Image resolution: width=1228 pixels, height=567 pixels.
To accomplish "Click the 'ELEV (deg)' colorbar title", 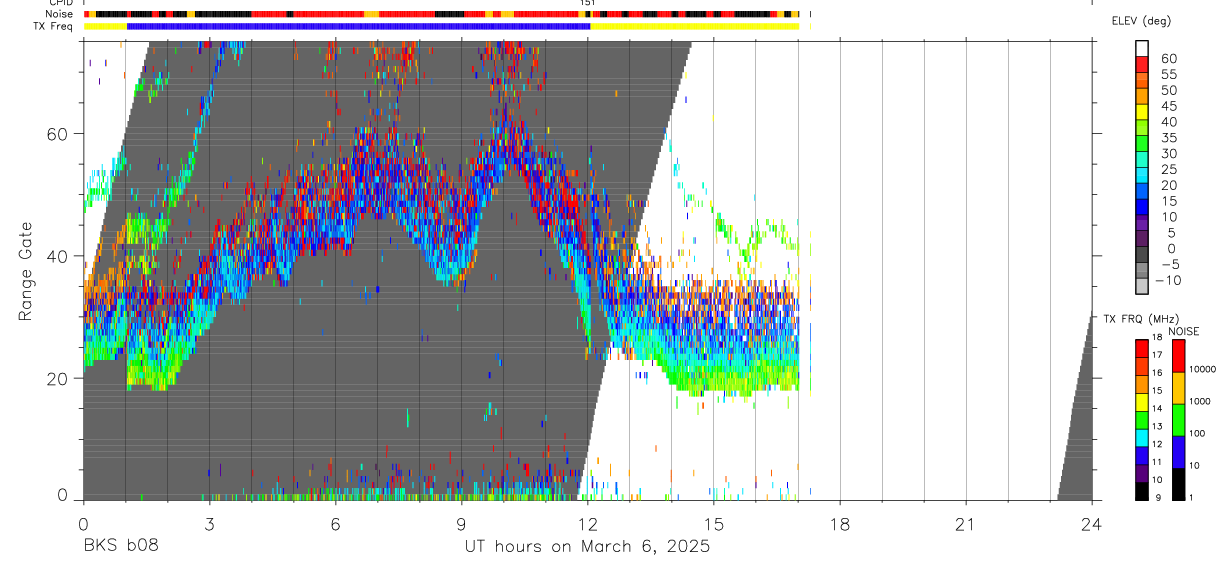I will click(1141, 21).
